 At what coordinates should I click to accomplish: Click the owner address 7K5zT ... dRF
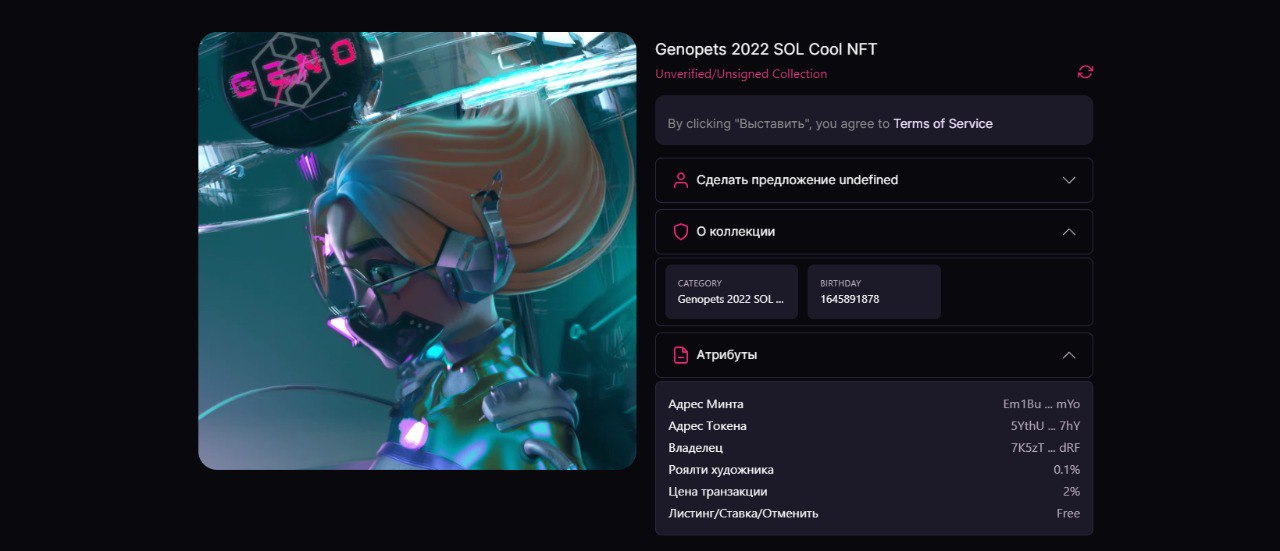click(x=1045, y=448)
